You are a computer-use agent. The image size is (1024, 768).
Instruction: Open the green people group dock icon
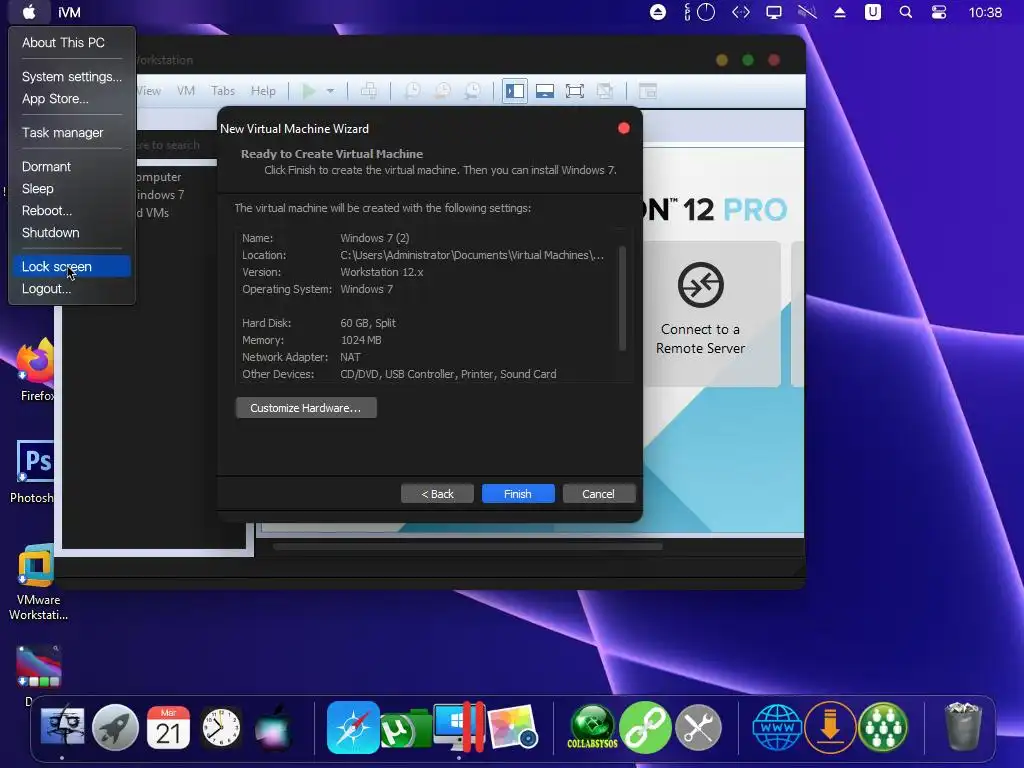883,728
